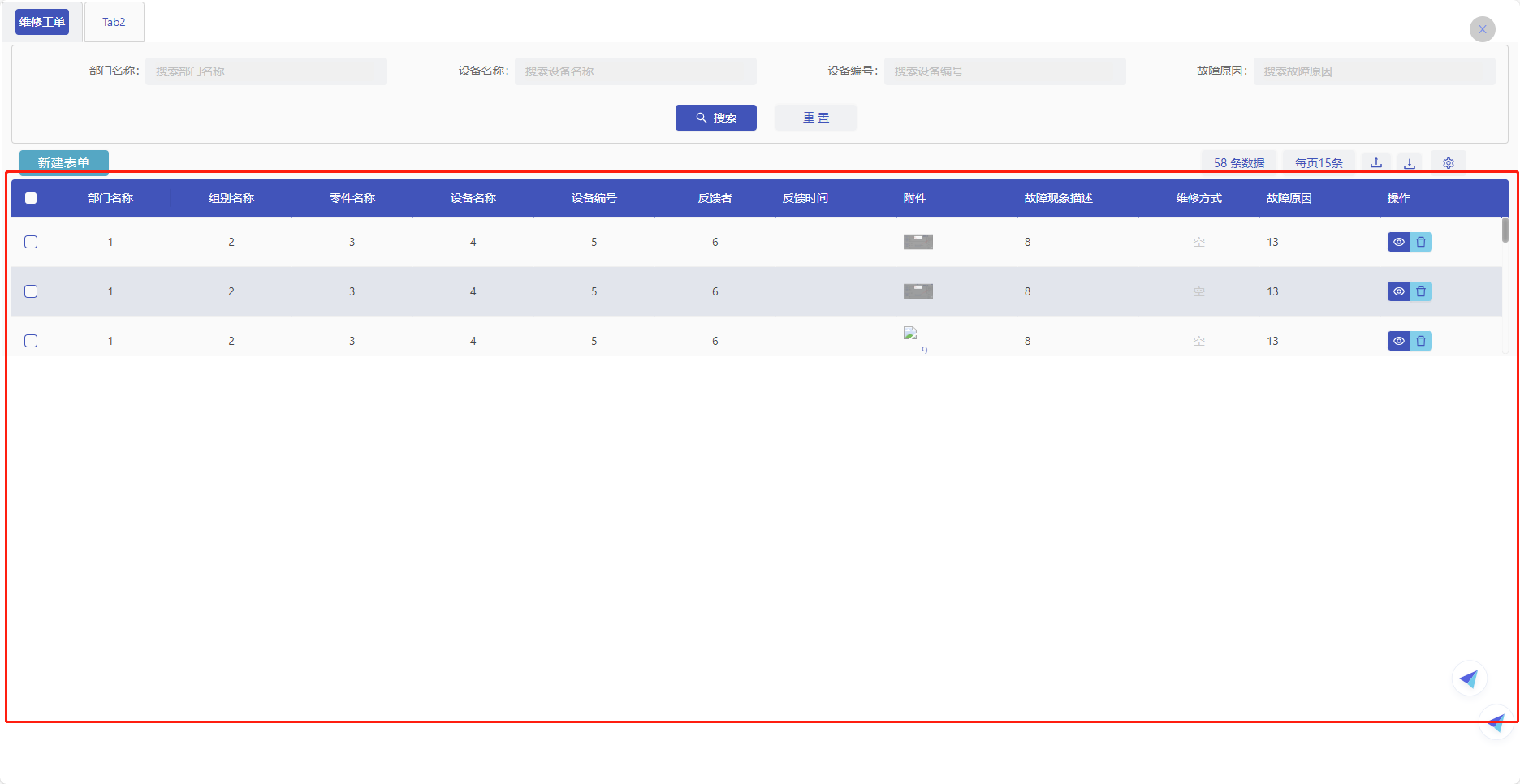Open the 维修工单 tab

(x=42, y=22)
